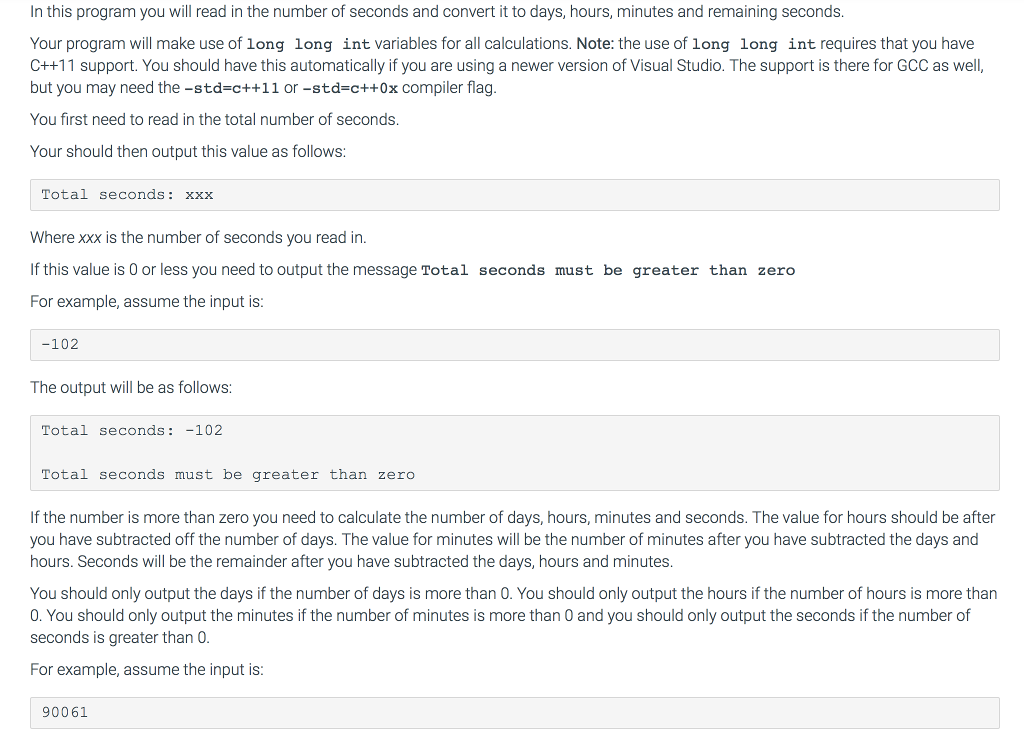Click the 'In this program you will read' opening sentence
This screenshot has width=1024, height=741.
[x=437, y=12]
